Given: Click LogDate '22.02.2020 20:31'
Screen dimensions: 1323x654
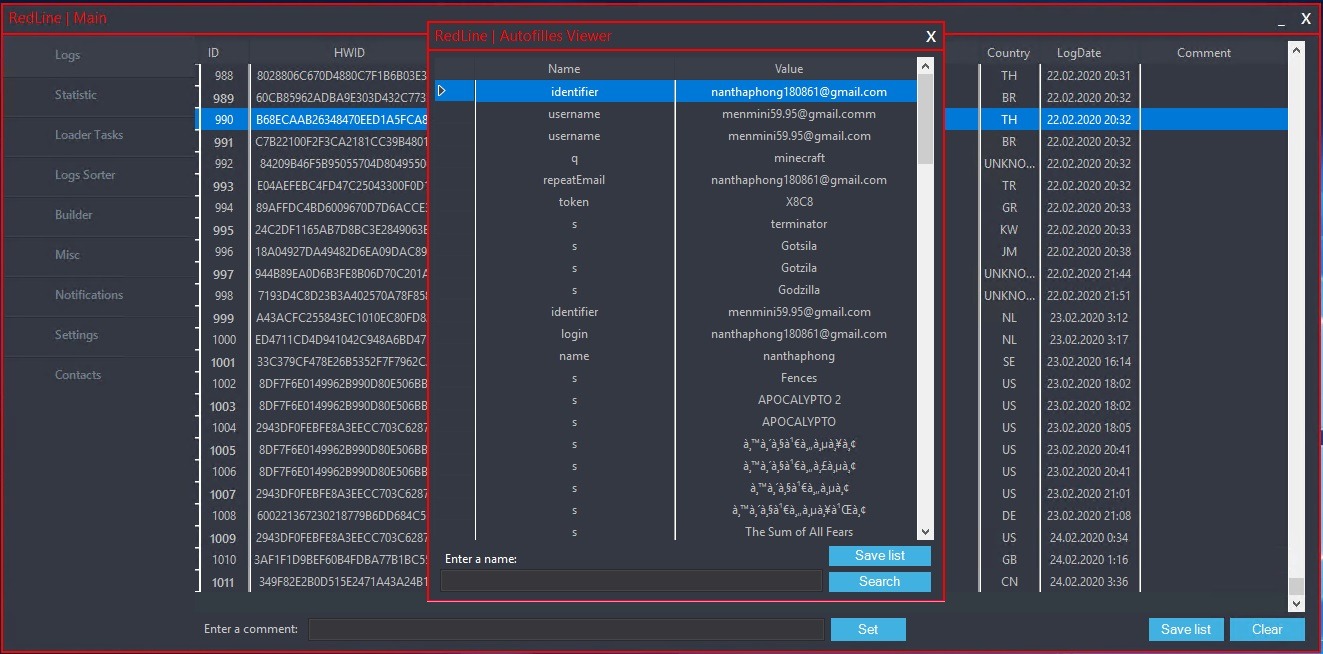Looking at the screenshot, I should [x=1089, y=76].
